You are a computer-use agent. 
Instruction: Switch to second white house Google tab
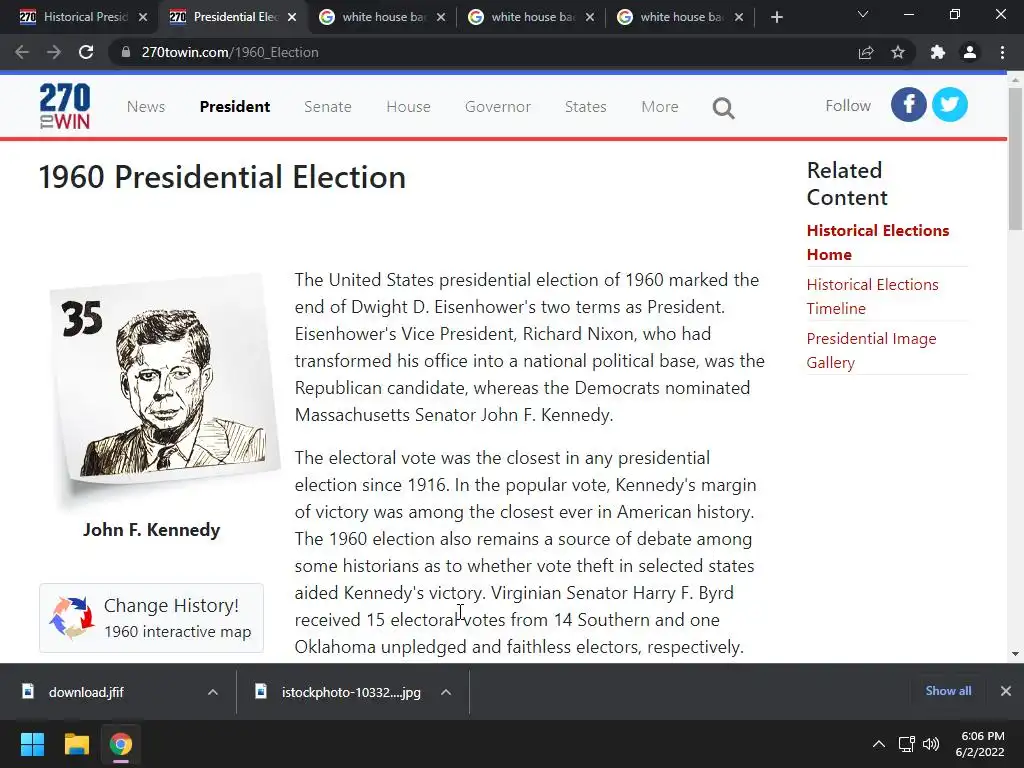[x=532, y=17]
